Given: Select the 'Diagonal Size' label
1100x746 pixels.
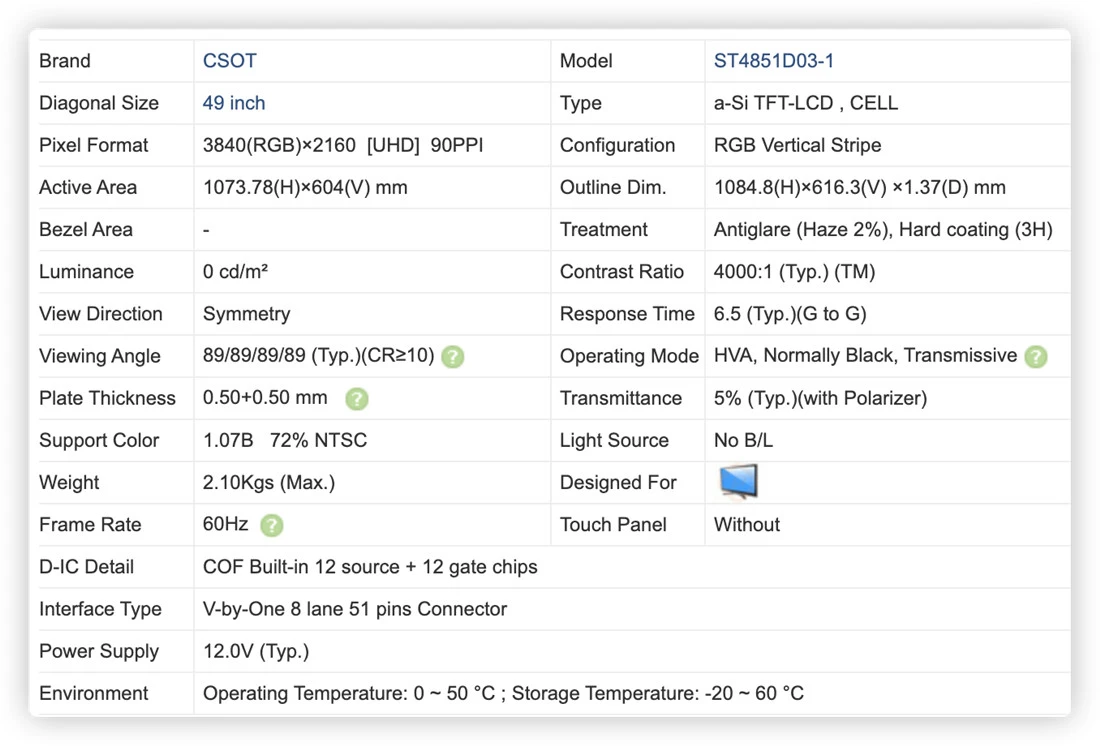Looking at the screenshot, I should pyautogui.click(x=99, y=103).
